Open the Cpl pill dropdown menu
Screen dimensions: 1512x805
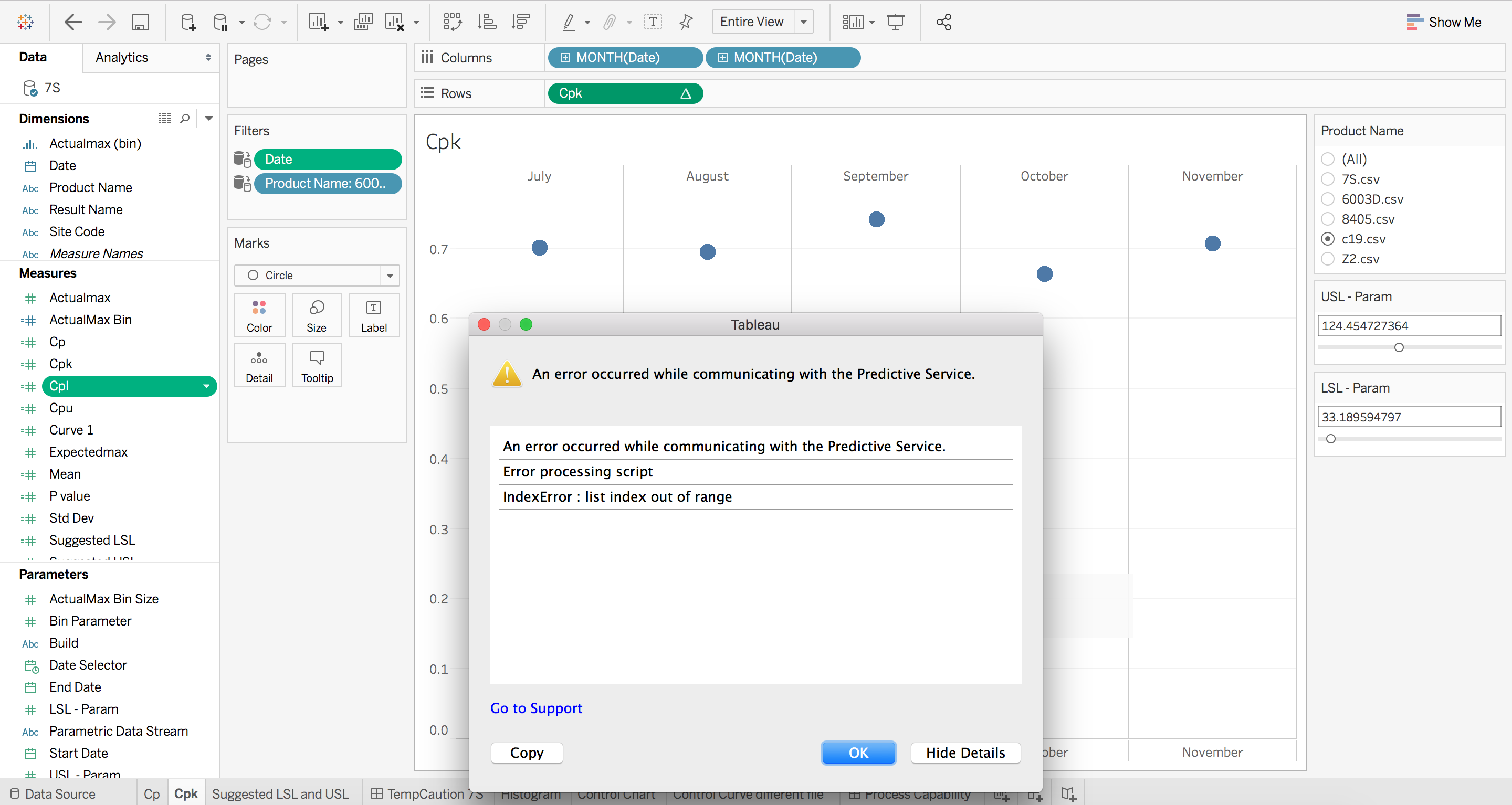tap(205, 386)
